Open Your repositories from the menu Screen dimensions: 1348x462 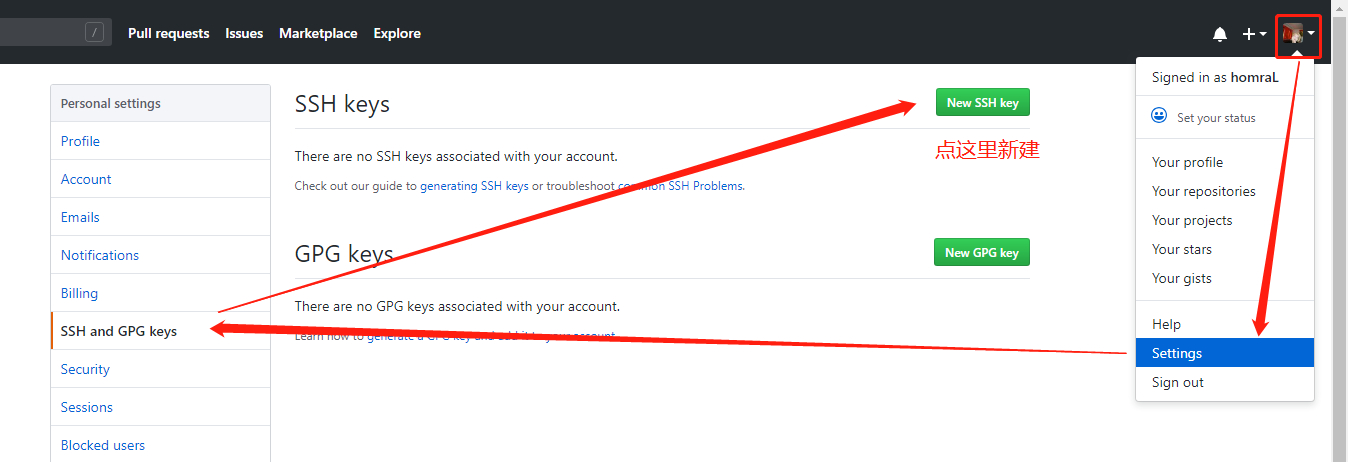tap(1203, 191)
